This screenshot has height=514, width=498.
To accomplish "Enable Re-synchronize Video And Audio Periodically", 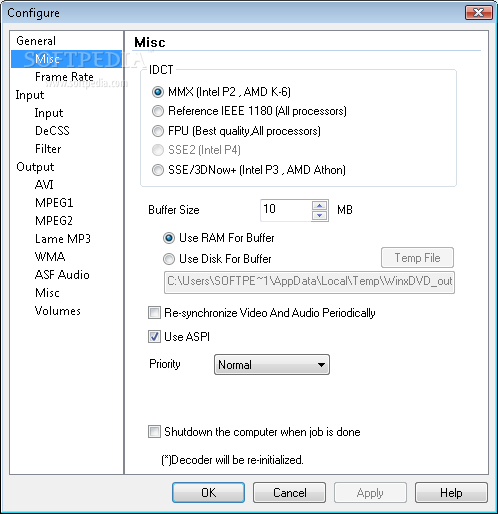I will 154,313.
